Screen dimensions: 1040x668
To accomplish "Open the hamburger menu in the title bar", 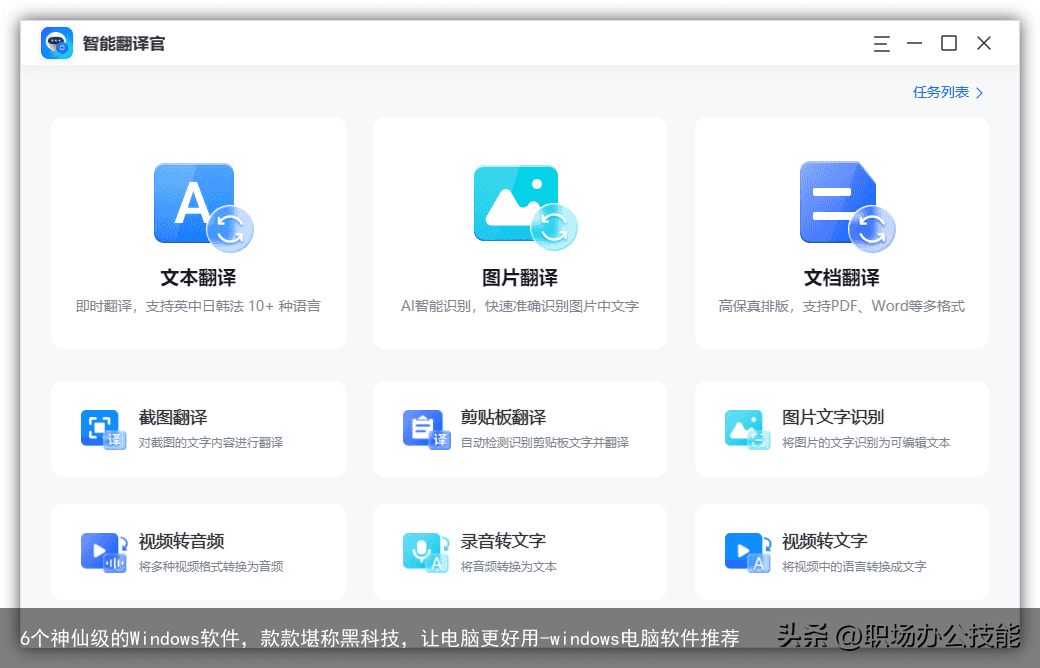I will tap(881, 43).
